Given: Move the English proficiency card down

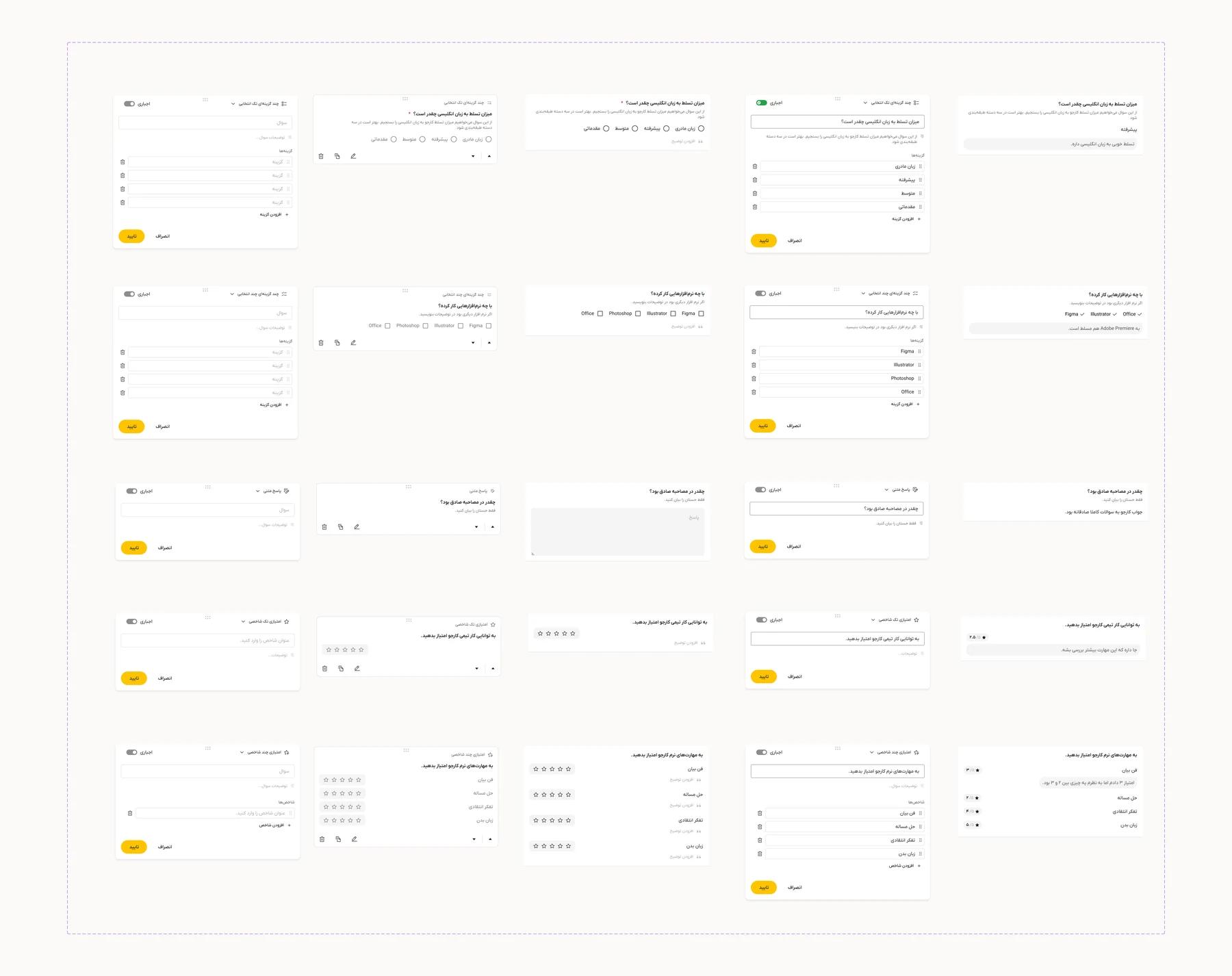Looking at the screenshot, I should click(473, 156).
